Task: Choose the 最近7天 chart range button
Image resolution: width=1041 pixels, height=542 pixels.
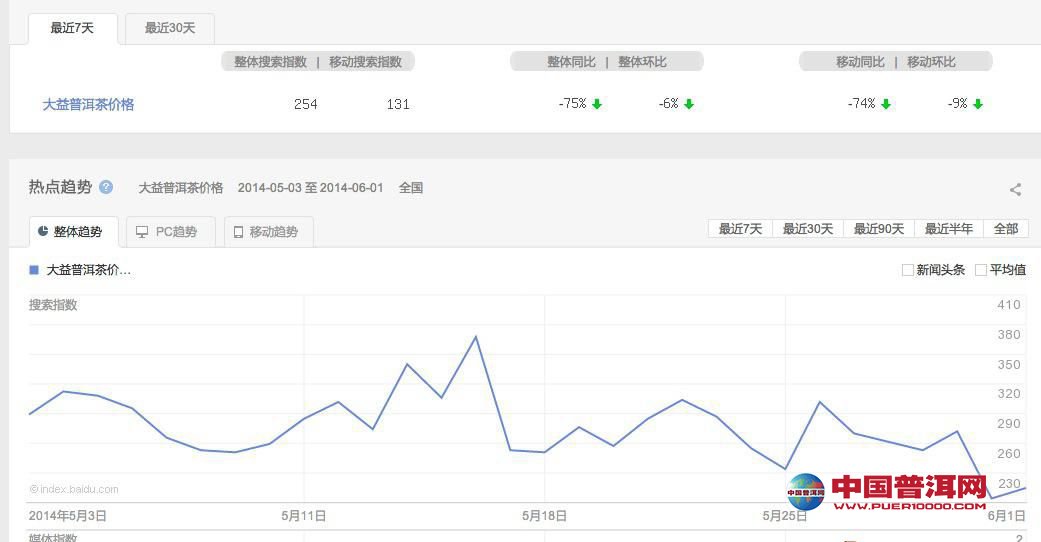Action: 740,229
